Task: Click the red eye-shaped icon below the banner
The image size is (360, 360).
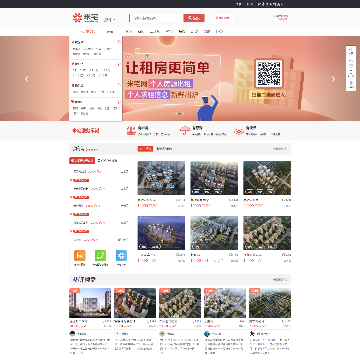Action: (239, 131)
